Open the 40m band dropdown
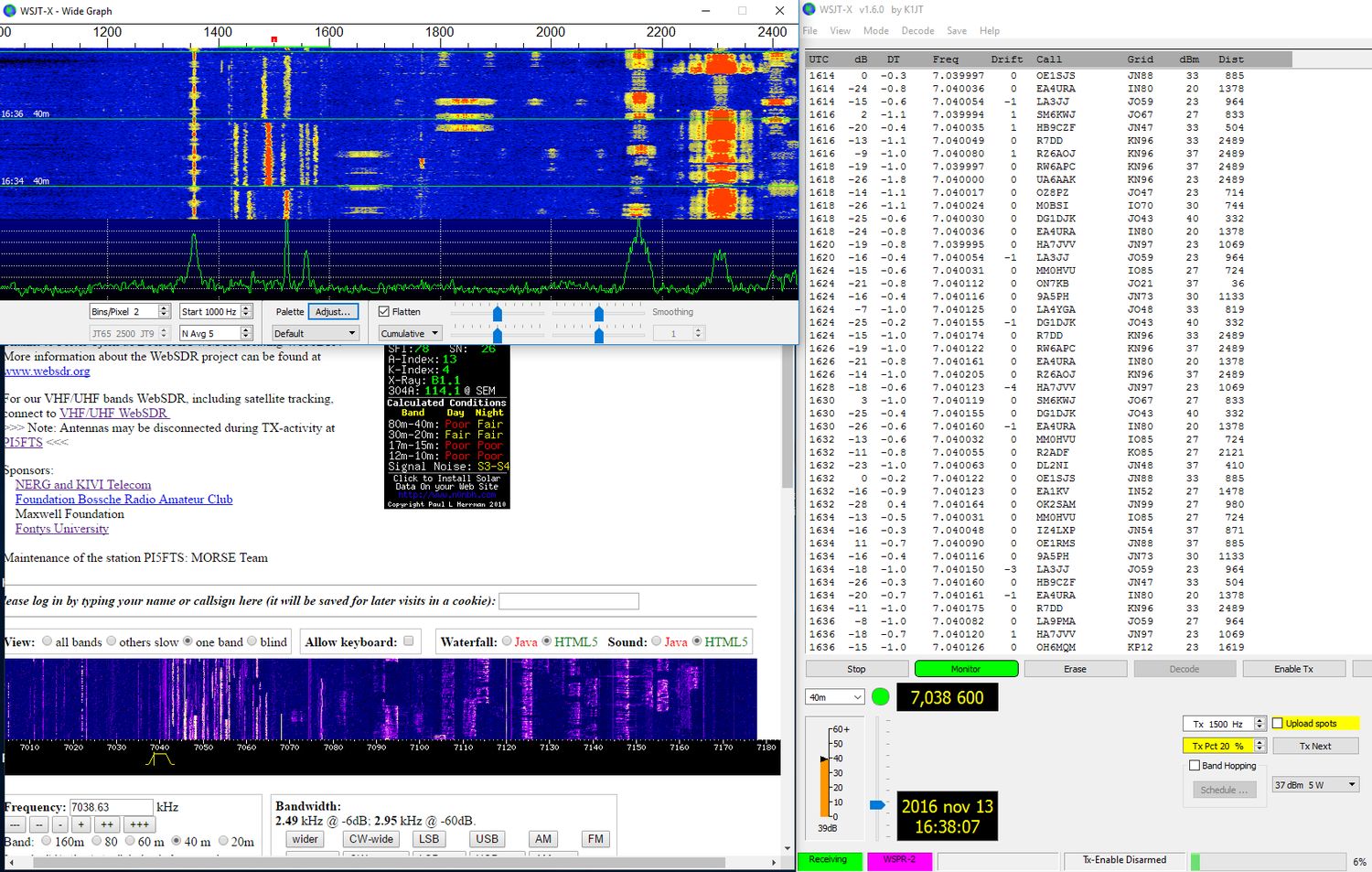This screenshot has height=872, width=1372. click(834, 697)
